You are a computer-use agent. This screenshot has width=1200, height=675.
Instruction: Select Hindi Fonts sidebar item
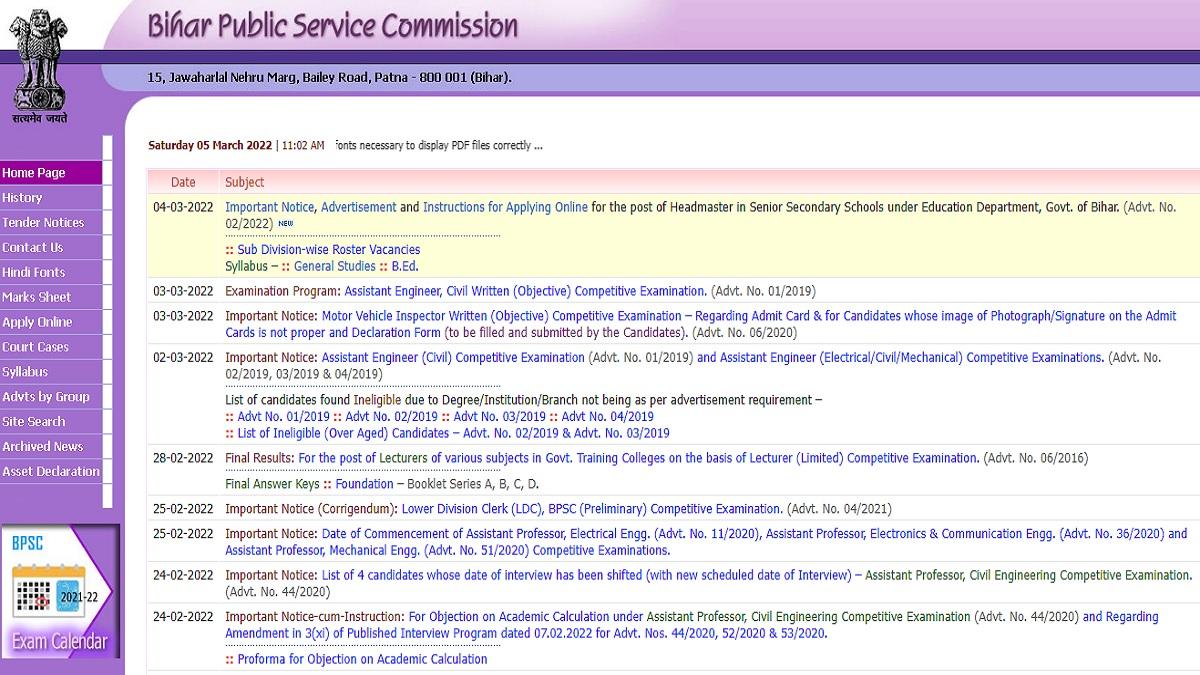pos(34,272)
